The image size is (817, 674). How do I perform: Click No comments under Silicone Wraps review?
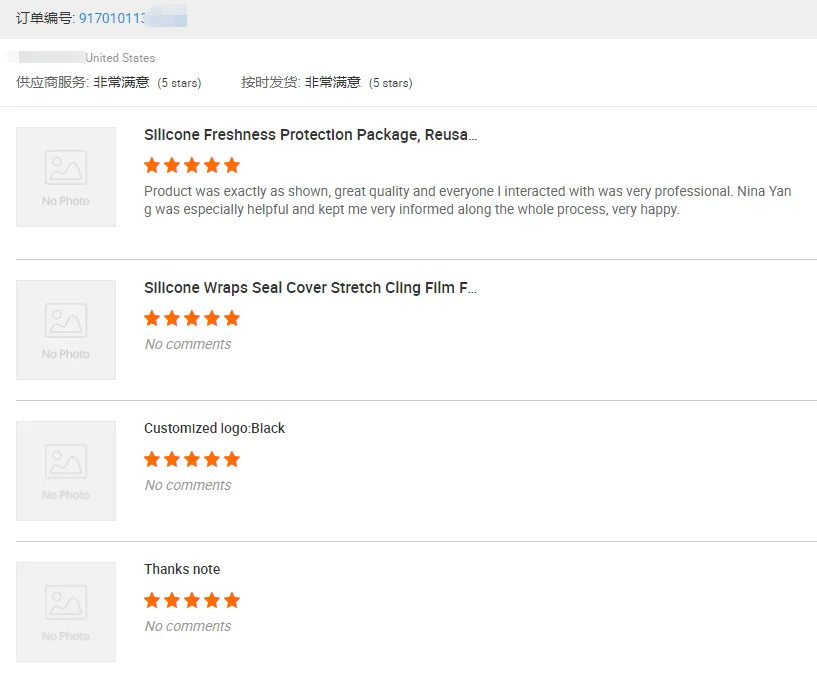(187, 344)
